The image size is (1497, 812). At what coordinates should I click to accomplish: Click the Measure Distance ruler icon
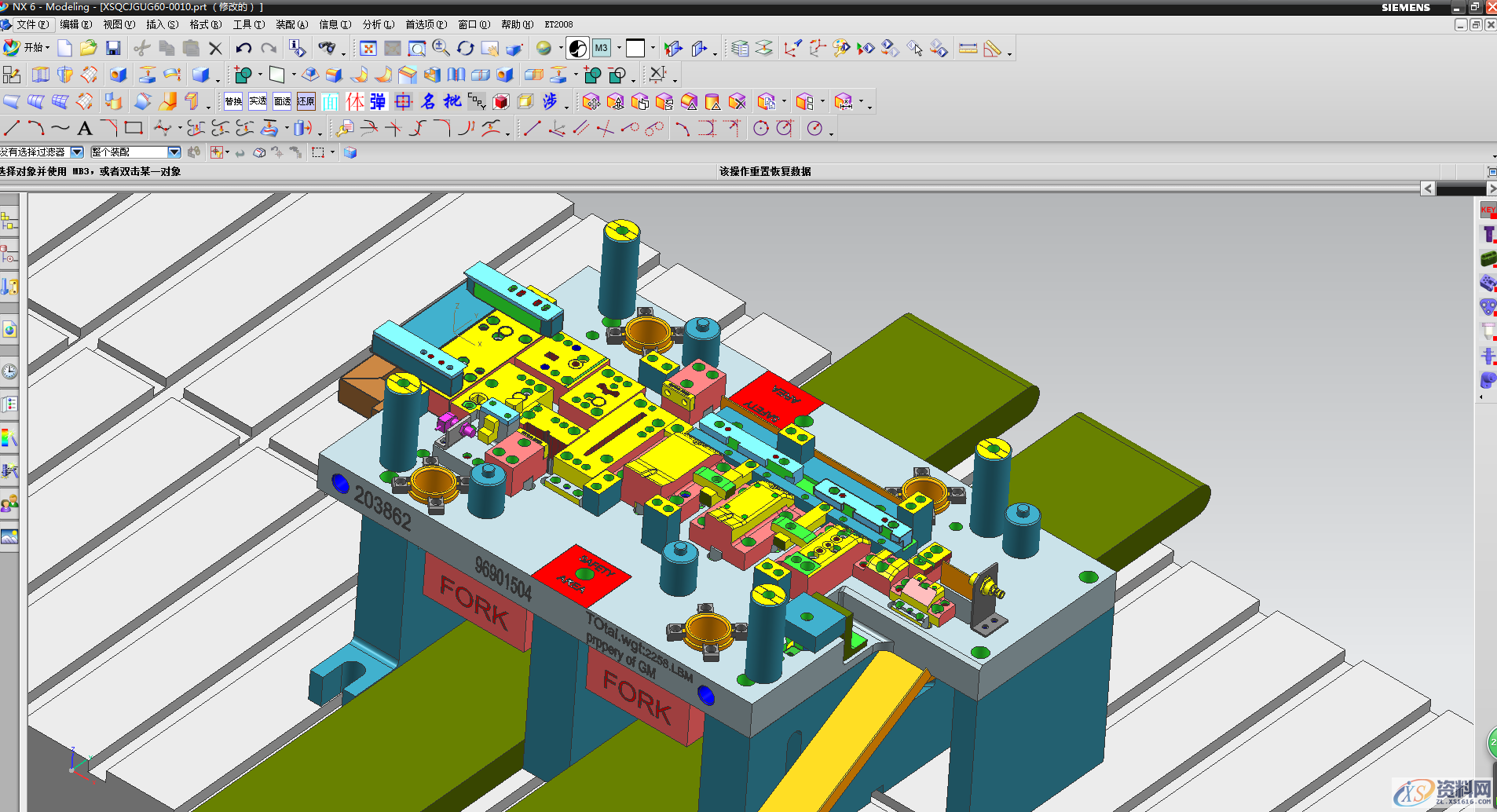[x=968, y=49]
